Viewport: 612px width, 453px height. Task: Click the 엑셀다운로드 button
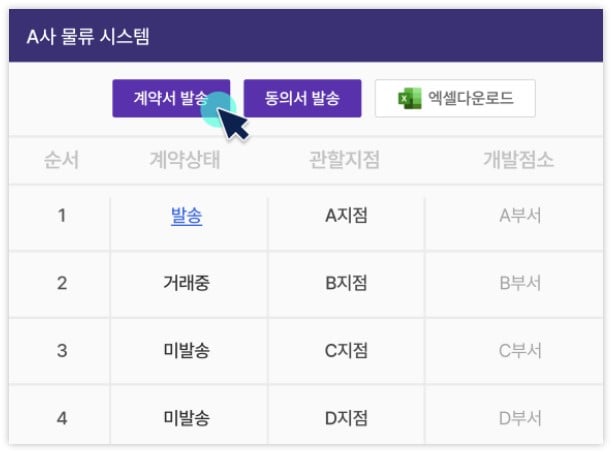[455, 98]
